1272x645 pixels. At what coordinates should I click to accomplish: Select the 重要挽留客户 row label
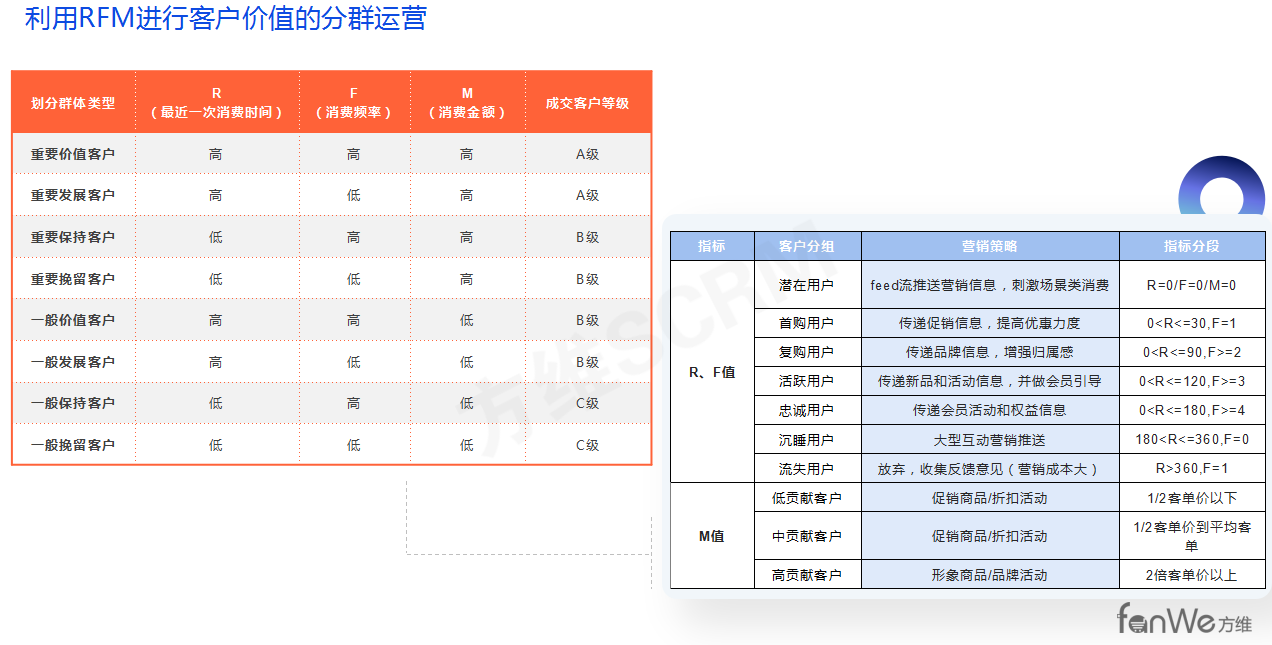click(73, 279)
